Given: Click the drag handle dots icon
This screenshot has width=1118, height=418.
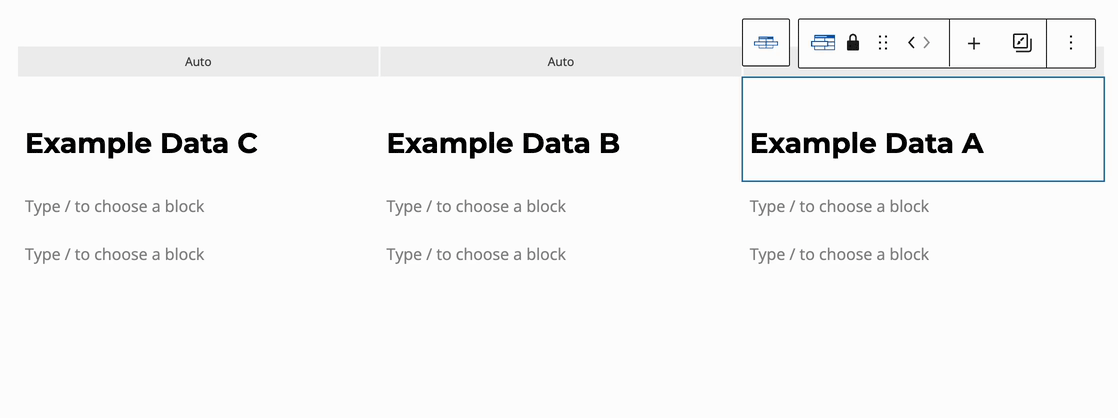Looking at the screenshot, I should [883, 43].
